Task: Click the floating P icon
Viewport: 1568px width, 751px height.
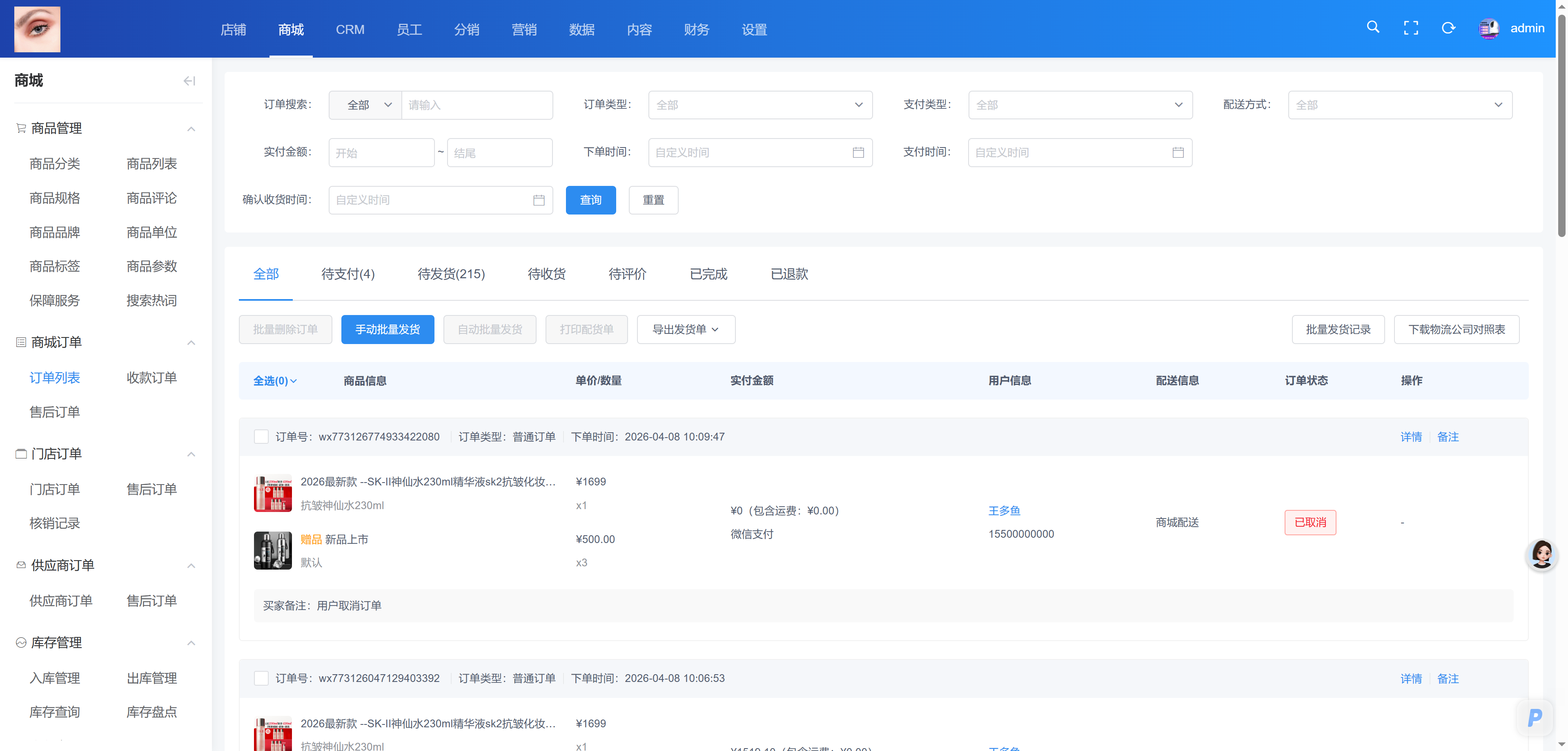Action: [x=1535, y=717]
